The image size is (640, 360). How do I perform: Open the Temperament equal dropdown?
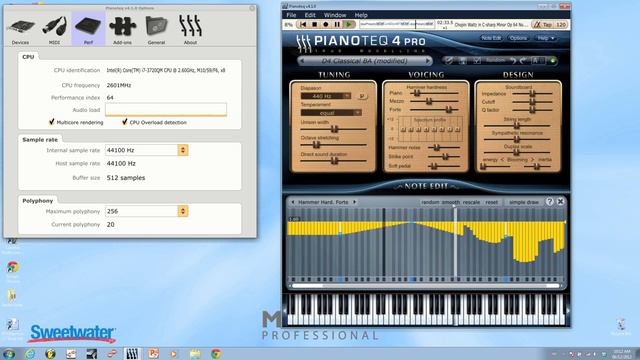point(331,113)
